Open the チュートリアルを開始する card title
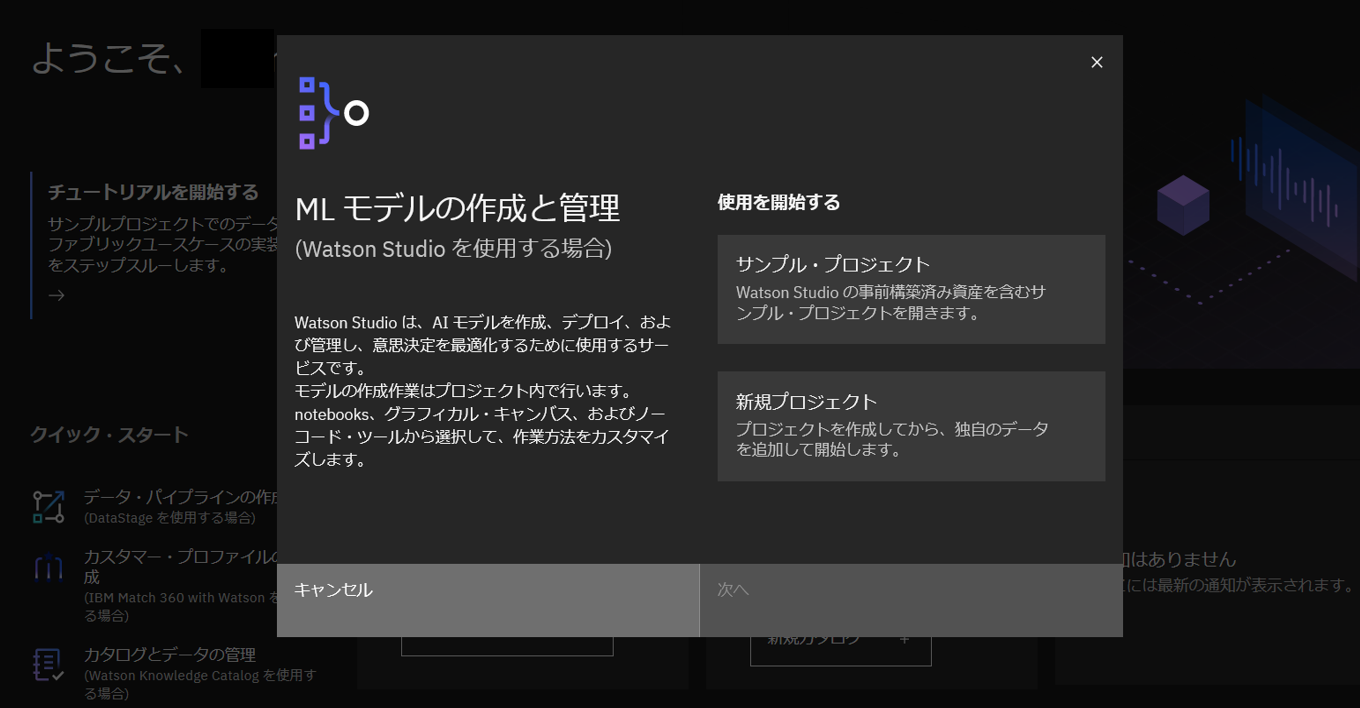The height and width of the screenshot is (708, 1360). [x=153, y=192]
